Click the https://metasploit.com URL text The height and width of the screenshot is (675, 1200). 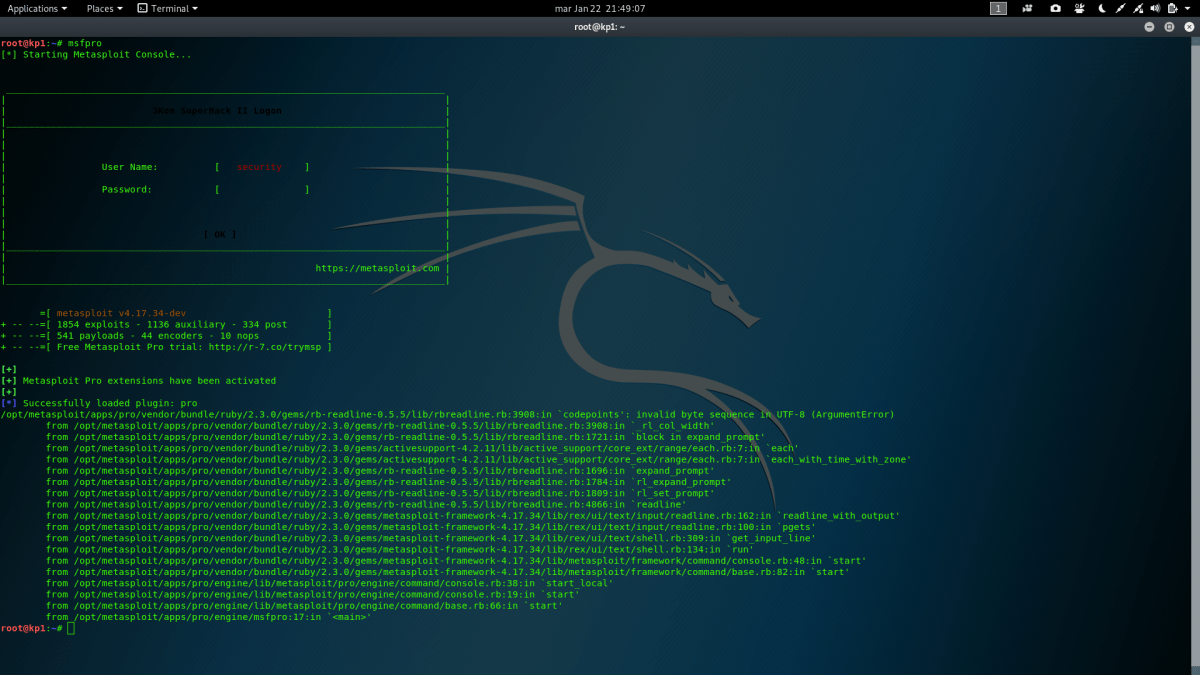pyautogui.click(x=377, y=268)
